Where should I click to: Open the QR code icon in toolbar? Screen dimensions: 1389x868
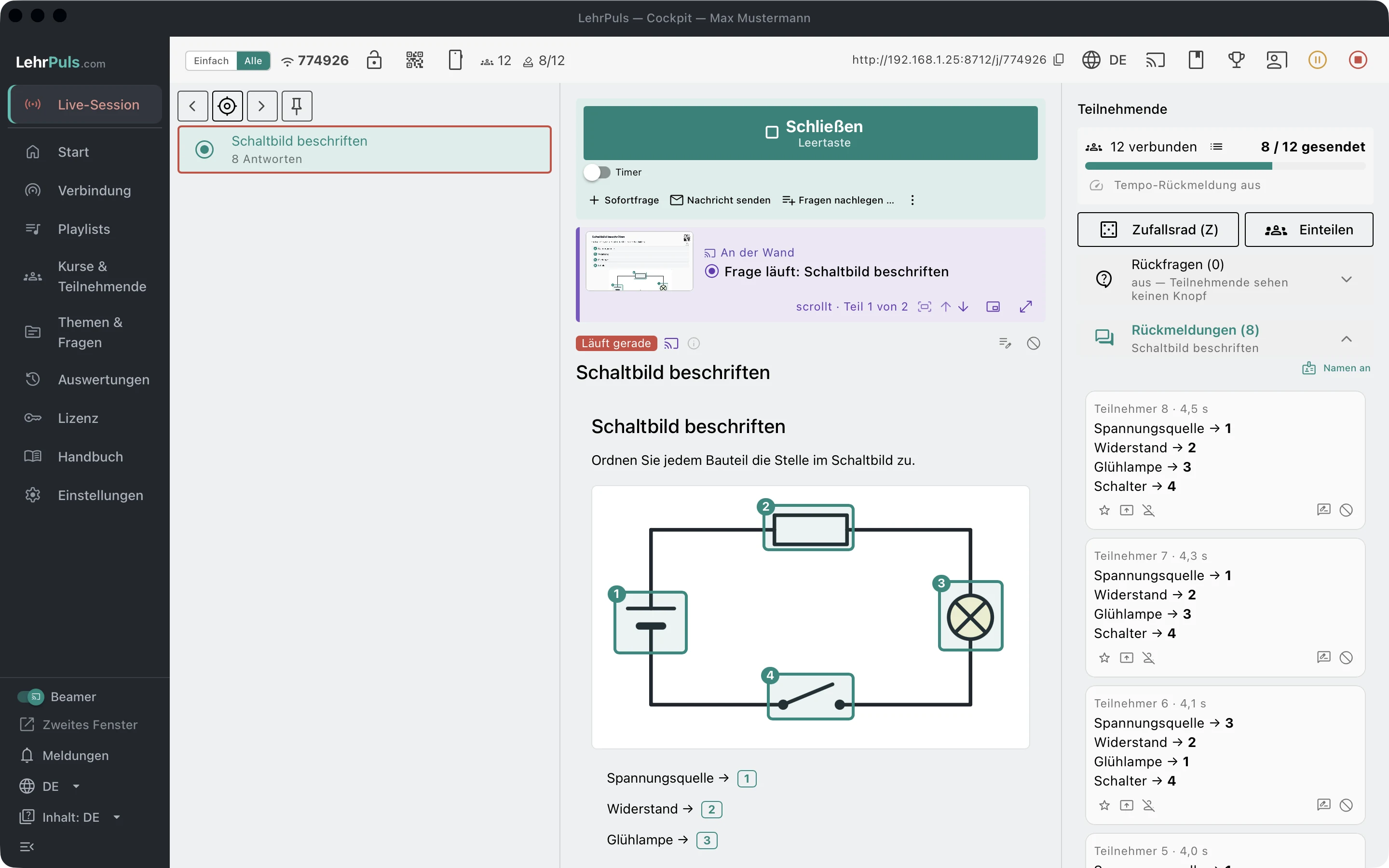click(x=414, y=60)
